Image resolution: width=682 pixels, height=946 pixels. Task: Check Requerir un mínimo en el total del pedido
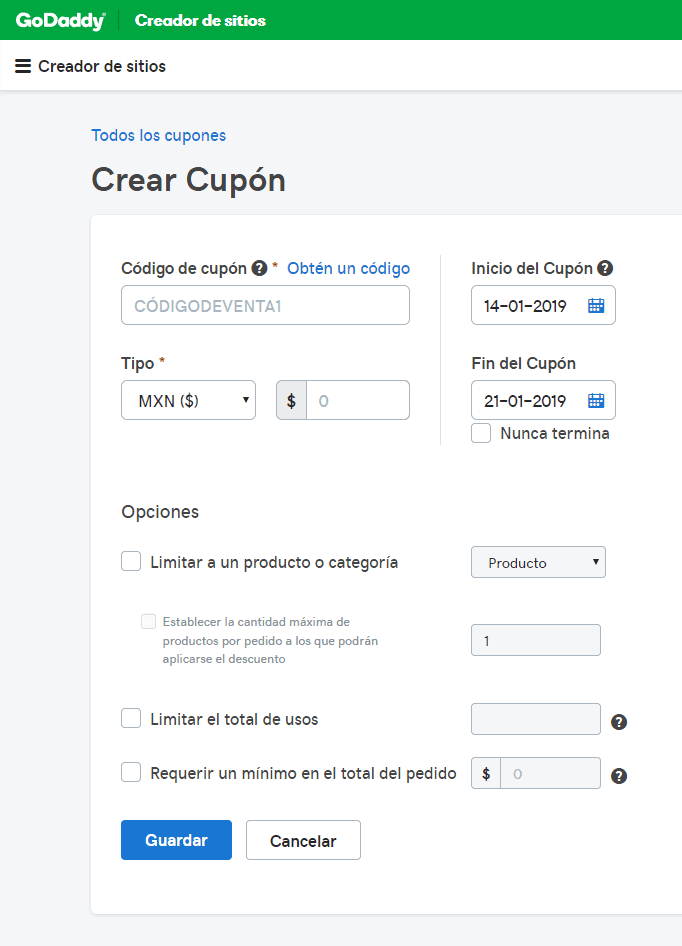tap(131, 772)
